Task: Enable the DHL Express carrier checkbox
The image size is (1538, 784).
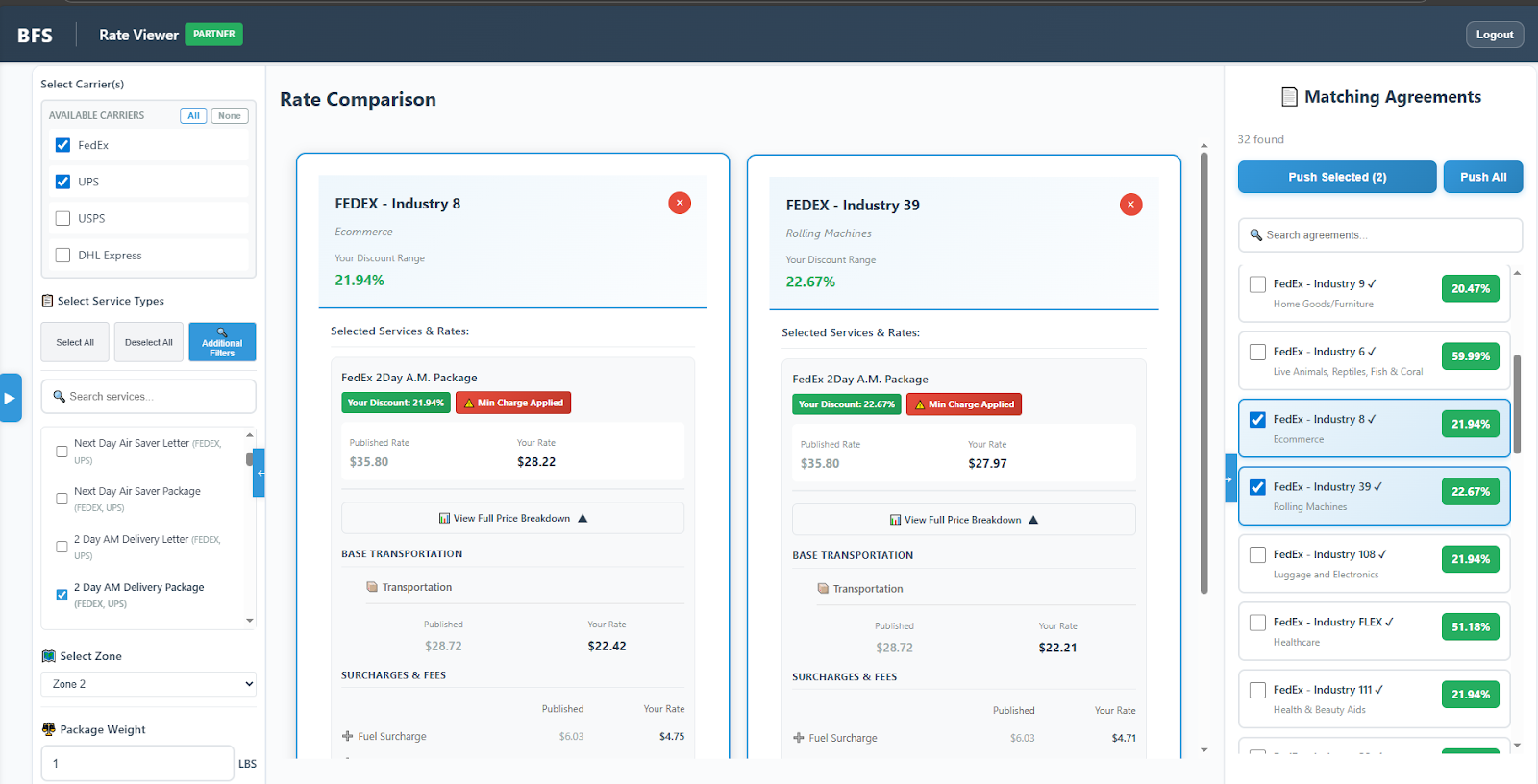Action: pyautogui.click(x=63, y=256)
